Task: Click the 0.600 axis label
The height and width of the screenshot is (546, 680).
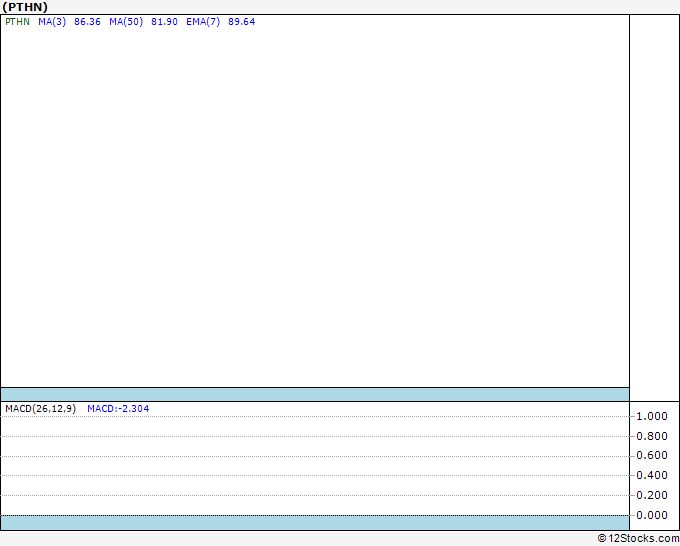Action: pos(652,455)
